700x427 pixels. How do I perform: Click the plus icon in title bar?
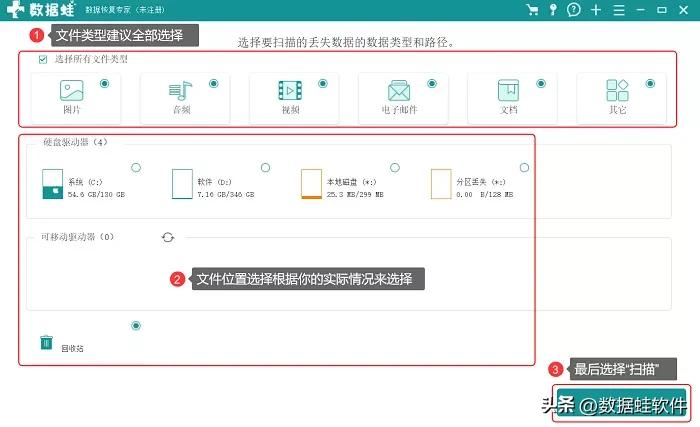click(596, 9)
